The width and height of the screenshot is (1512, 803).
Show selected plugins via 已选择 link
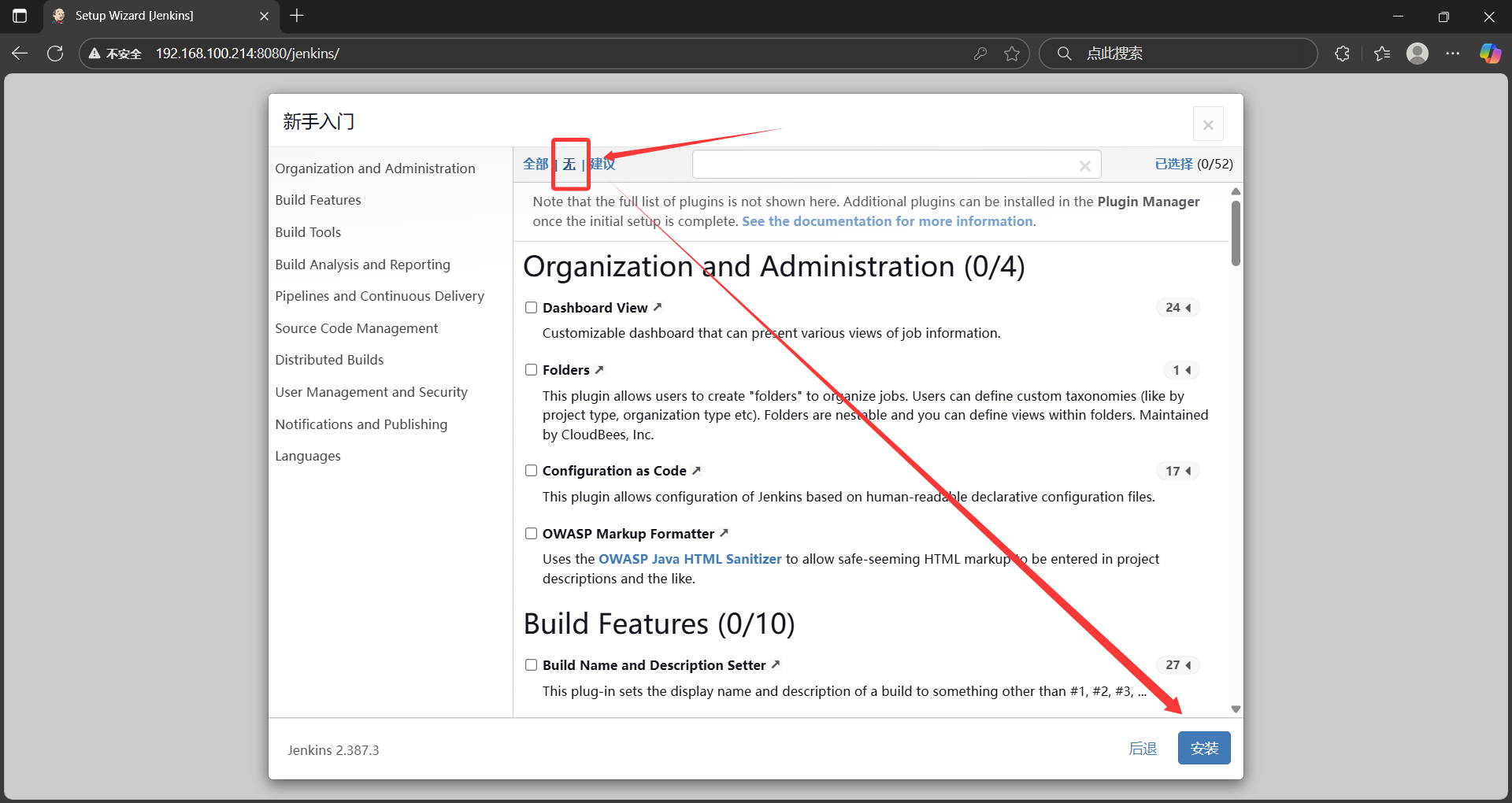tap(1173, 164)
